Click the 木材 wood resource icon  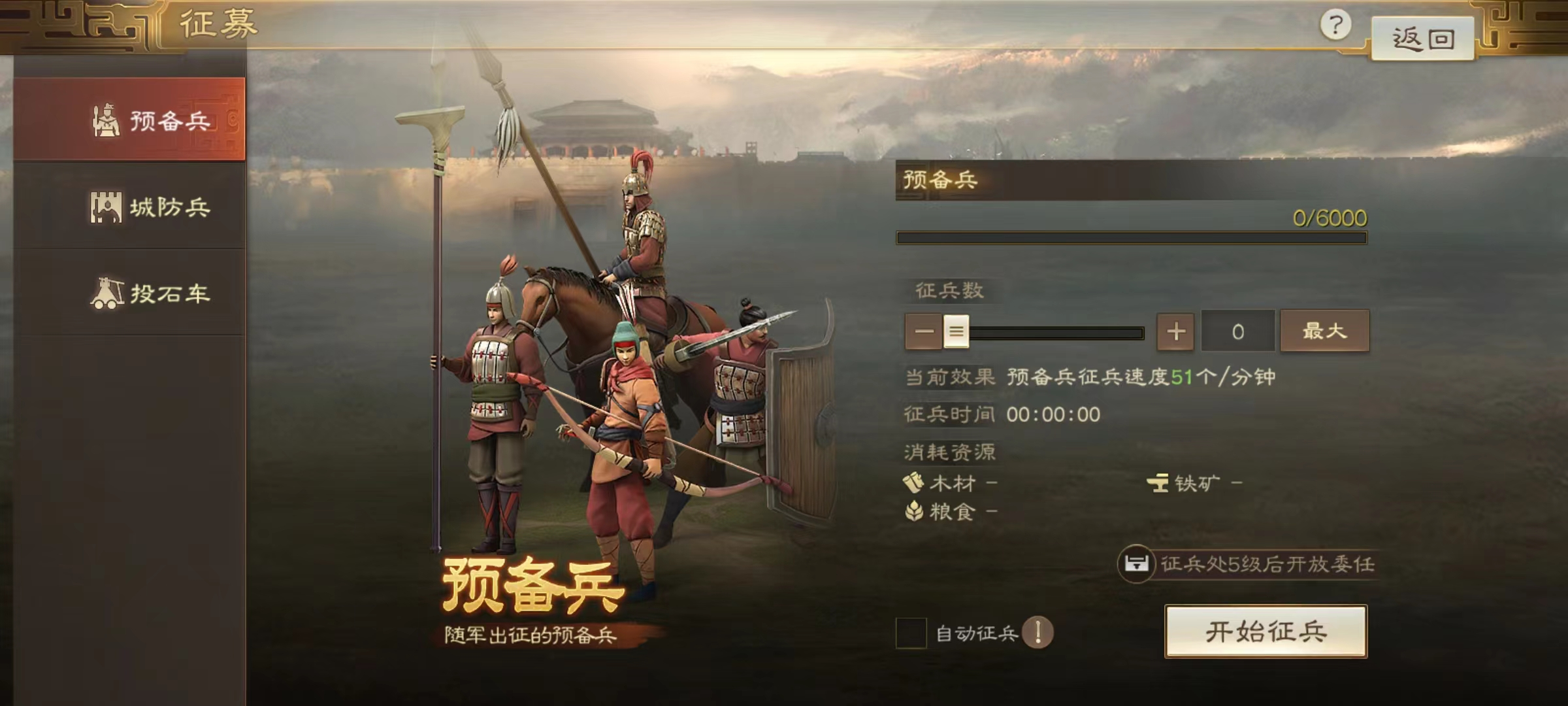[x=913, y=483]
